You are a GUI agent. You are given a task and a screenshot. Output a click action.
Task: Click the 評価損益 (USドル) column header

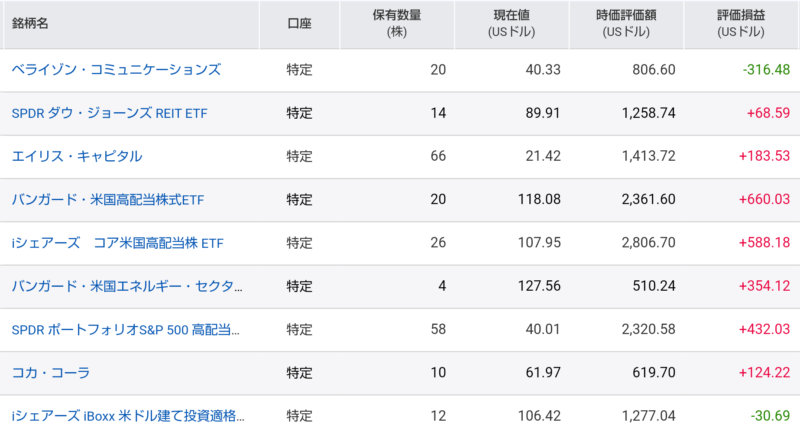pos(741,23)
